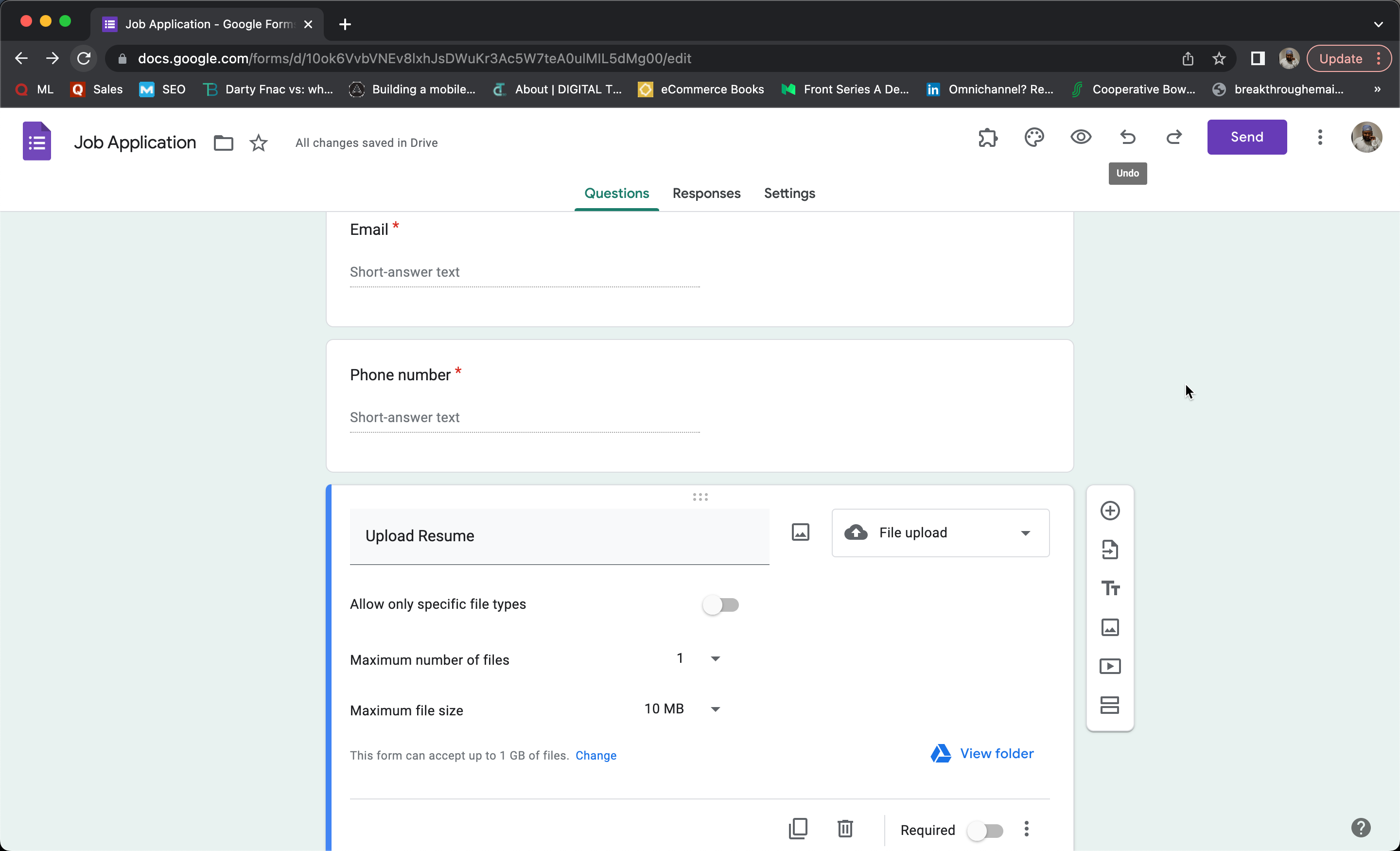Click the import questions icon
This screenshot has width=1400, height=851.
click(x=1110, y=550)
